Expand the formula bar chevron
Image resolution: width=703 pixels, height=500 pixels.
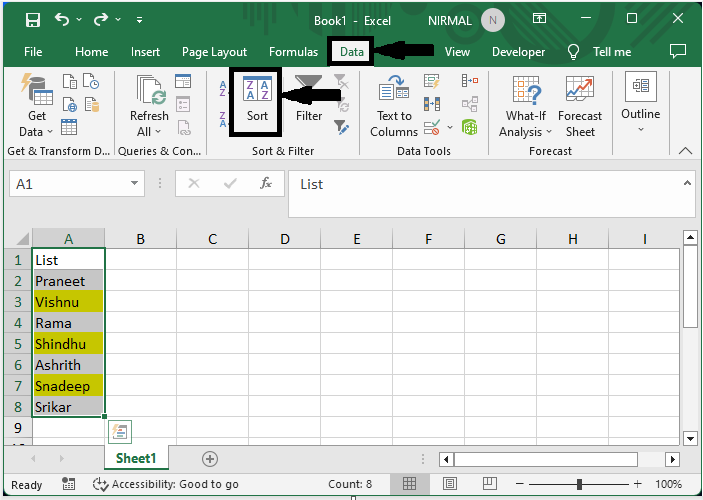click(x=687, y=183)
